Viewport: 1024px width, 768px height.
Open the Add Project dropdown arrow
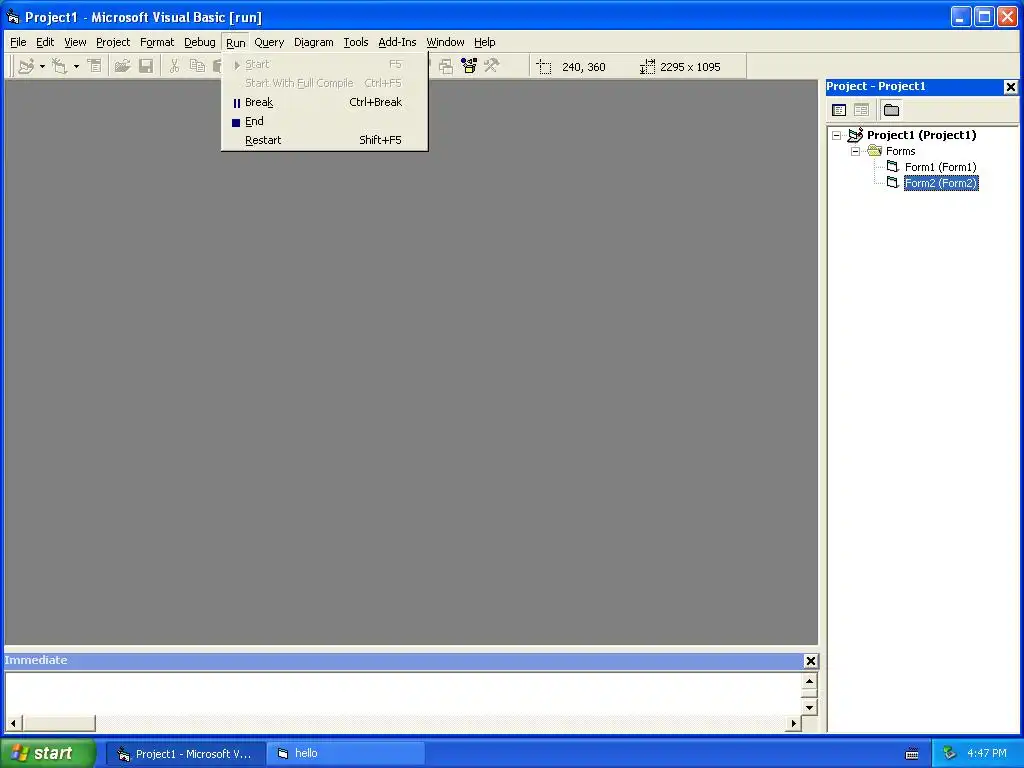coord(42,67)
